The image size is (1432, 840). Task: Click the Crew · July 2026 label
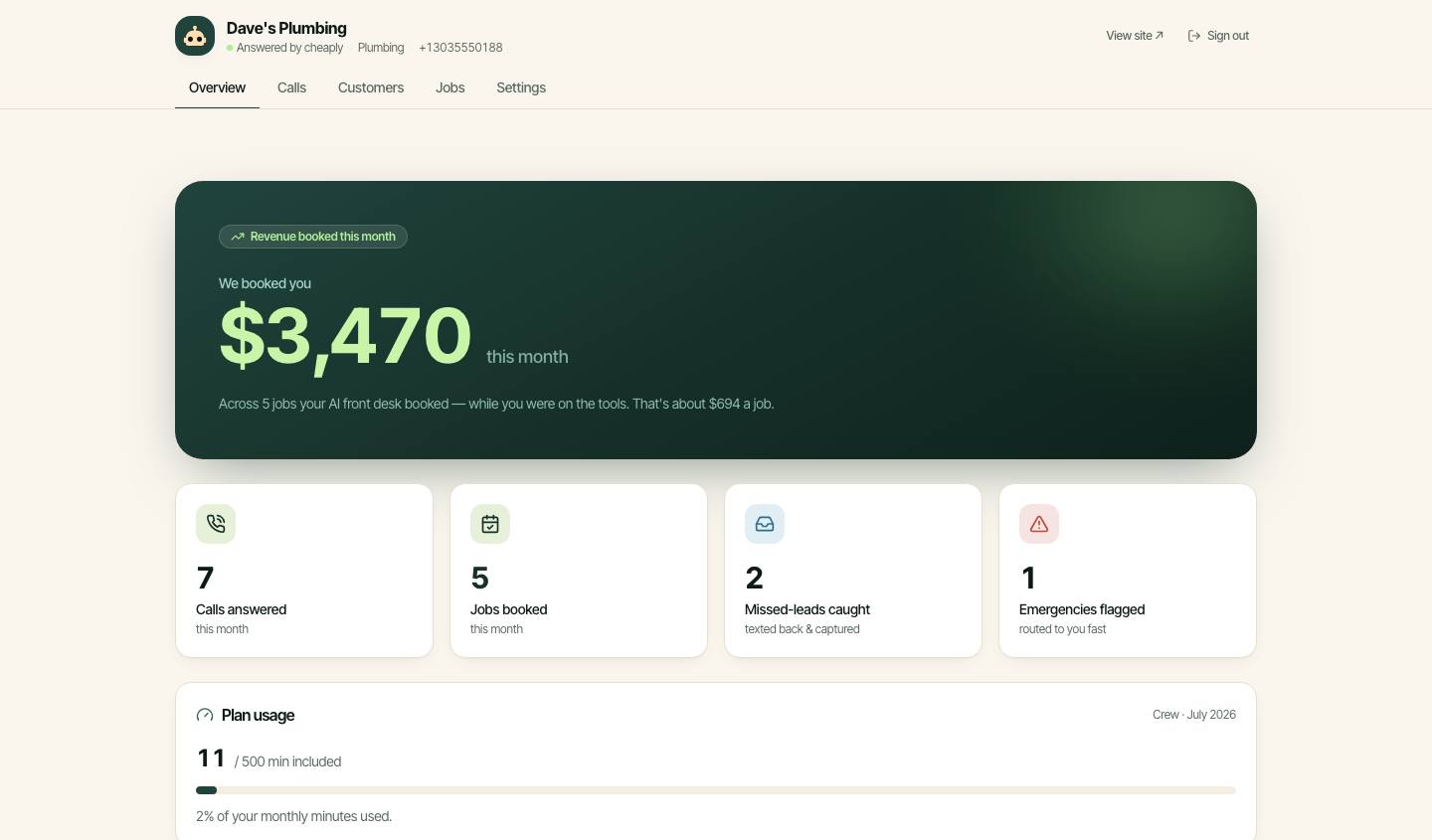[1194, 715]
